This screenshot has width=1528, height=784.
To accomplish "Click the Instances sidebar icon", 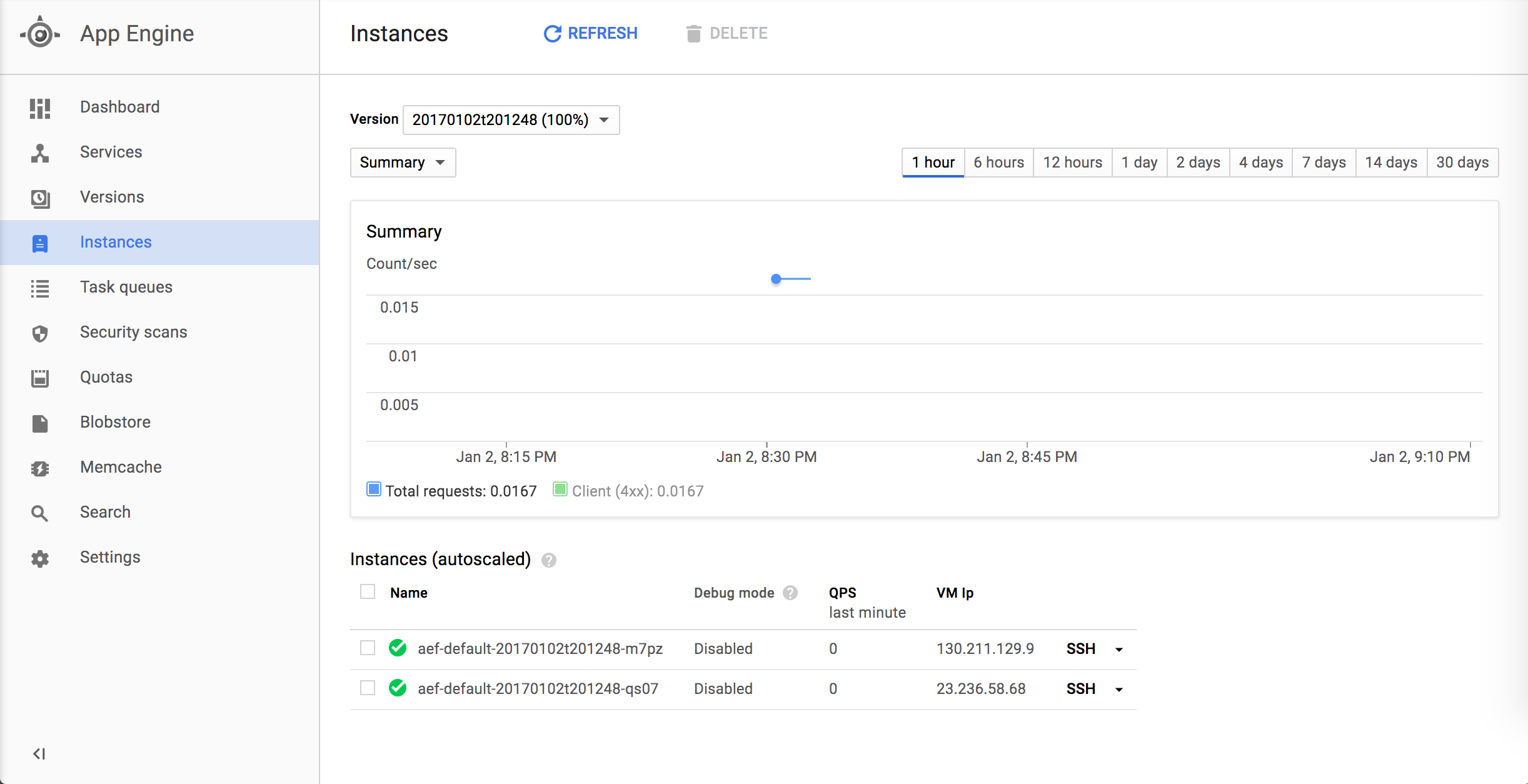I will click(40, 243).
